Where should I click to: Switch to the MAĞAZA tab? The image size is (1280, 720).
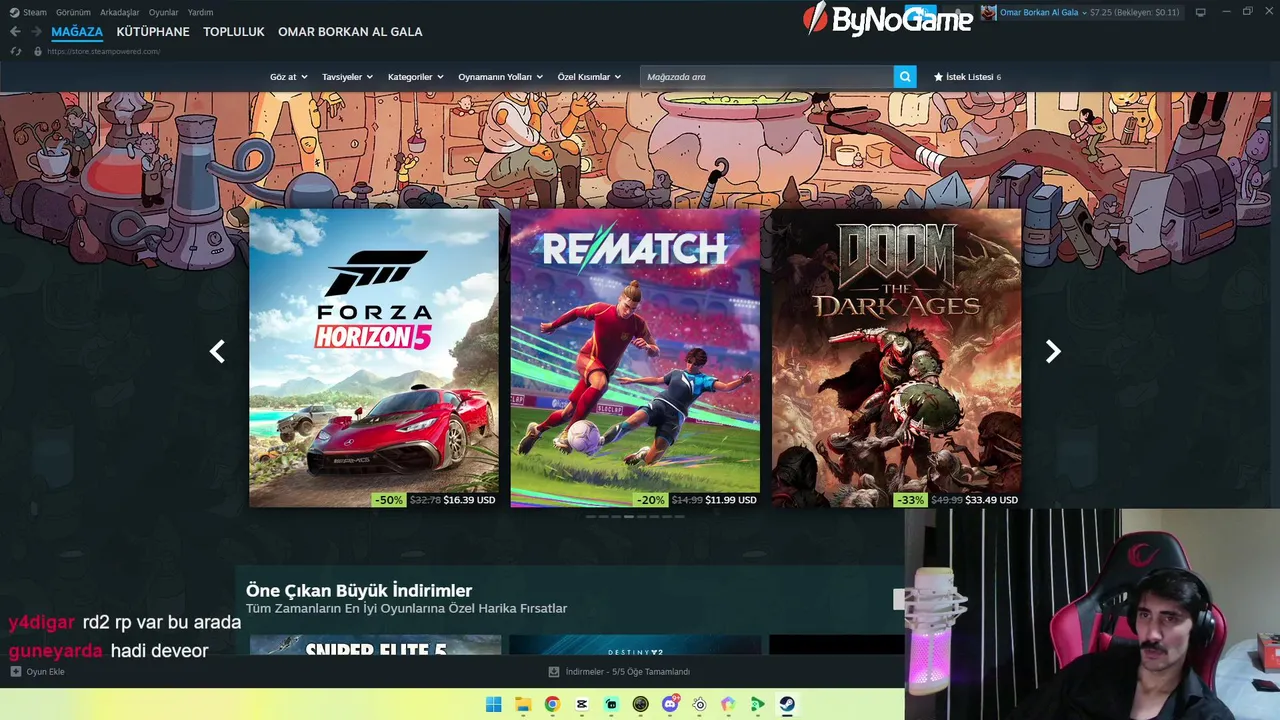pyautogui.click(x=77, y=32)
